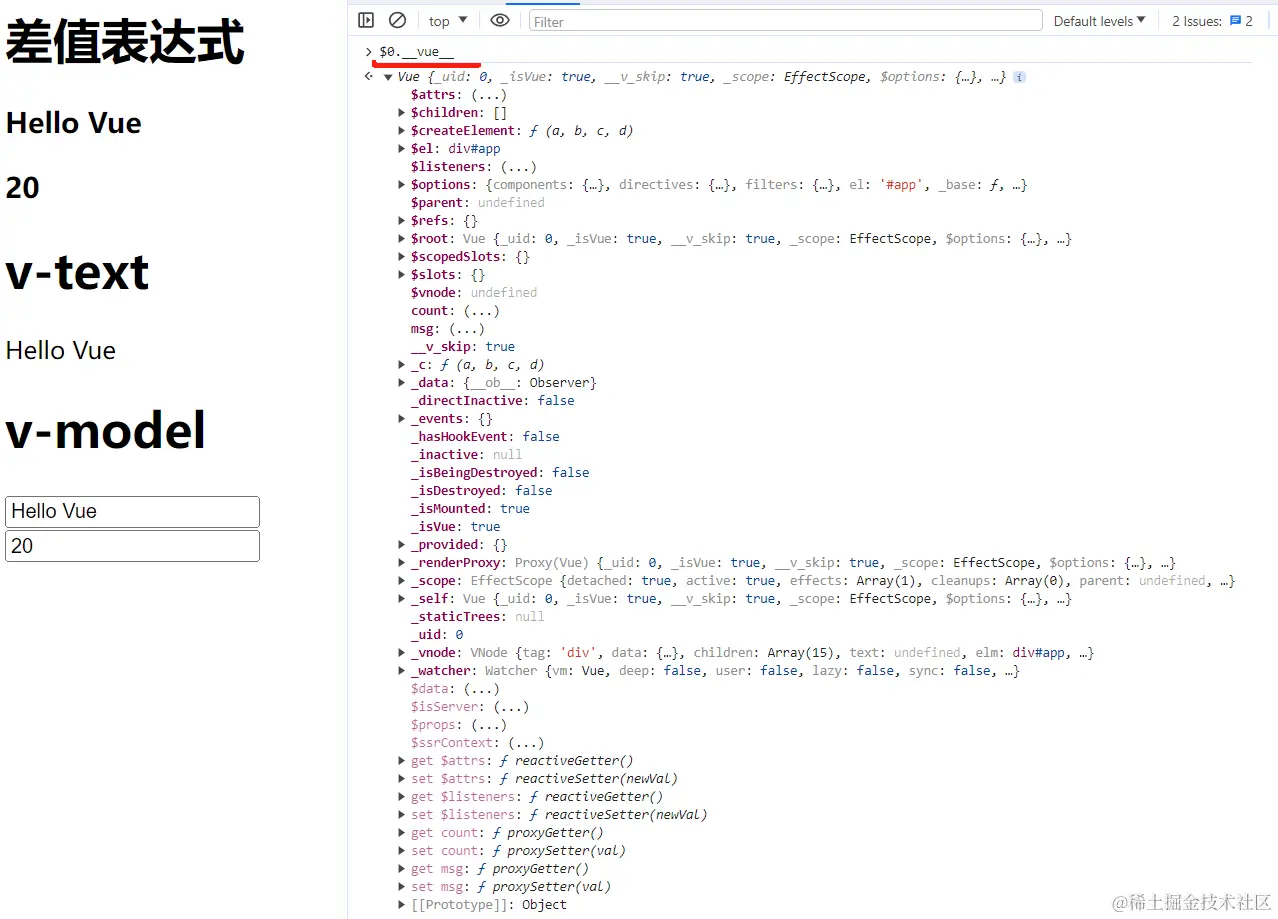Click the _uid: 0 row
The image size is (1278, 919).
[x=437, y=635]
